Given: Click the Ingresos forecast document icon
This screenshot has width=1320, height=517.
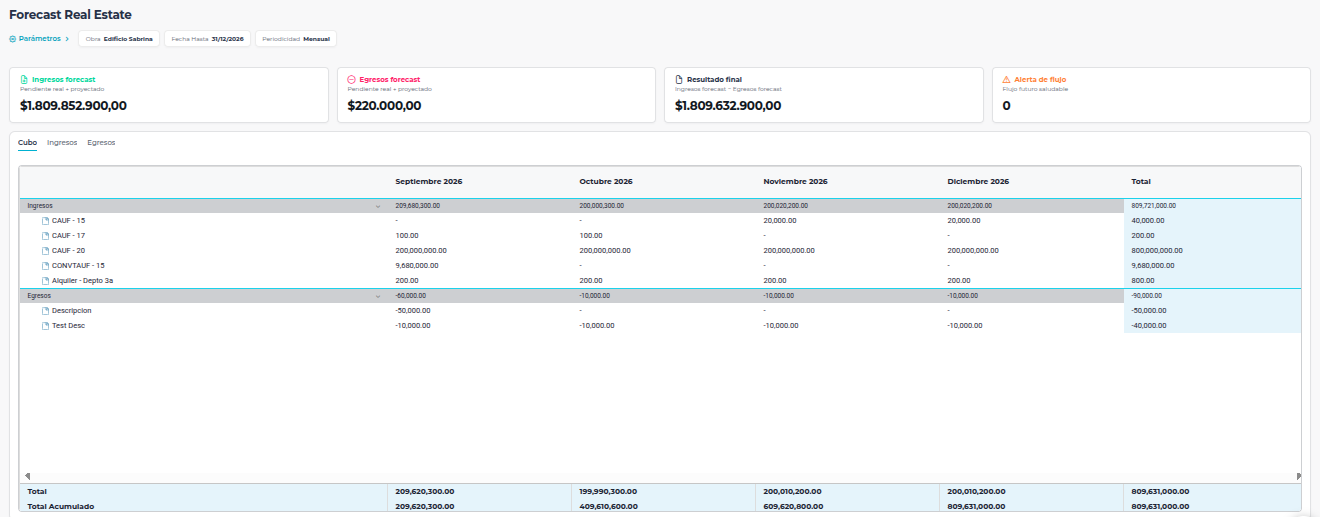Looking at the screenshot, I should (x=24, y=79).
